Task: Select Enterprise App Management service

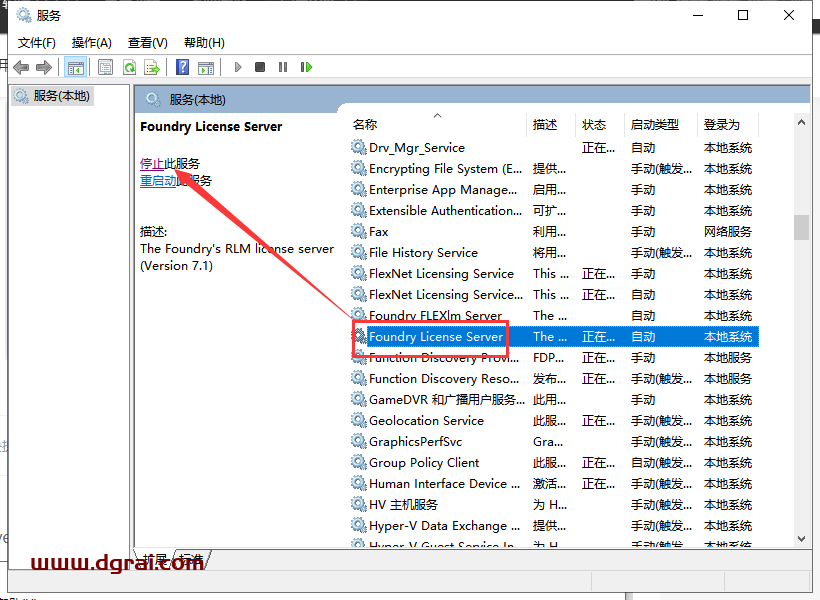Action: [554, 189]
